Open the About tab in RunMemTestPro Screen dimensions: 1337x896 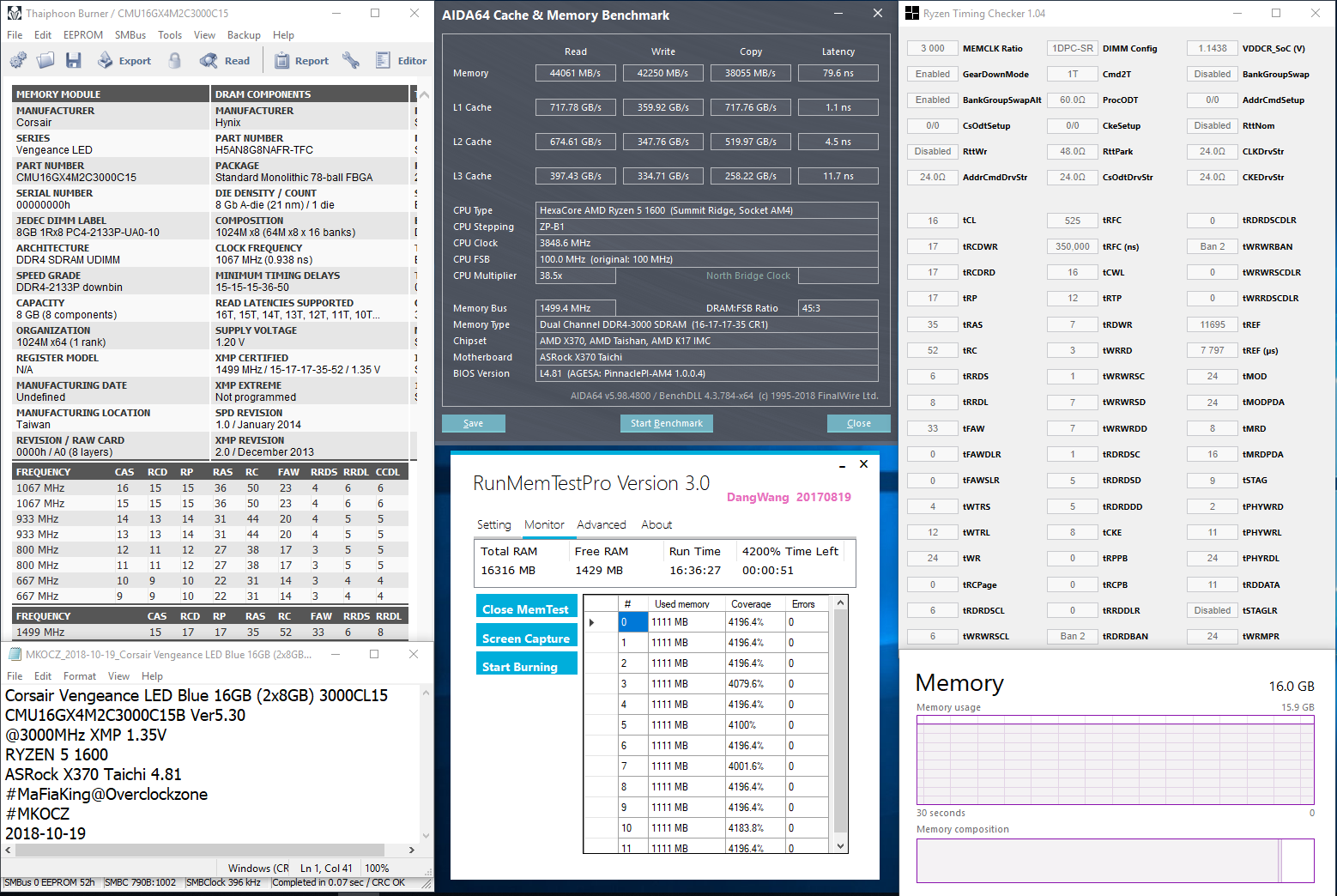(x=656, y=524)
